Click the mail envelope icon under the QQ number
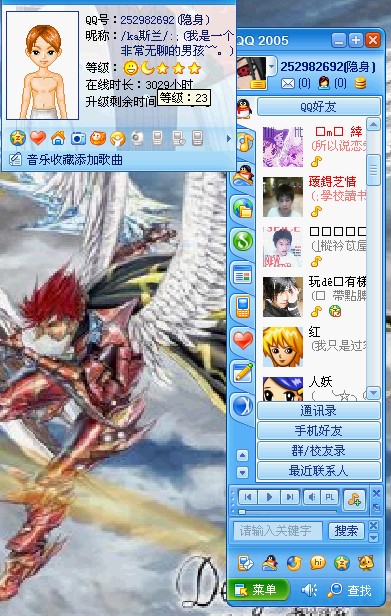 point(288,83)
